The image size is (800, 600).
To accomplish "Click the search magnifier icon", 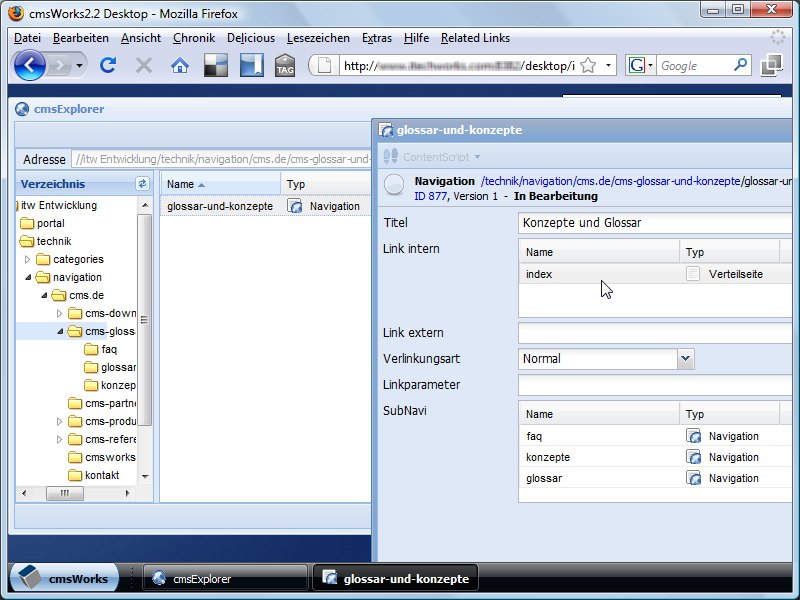I will (x=740, y=65).
